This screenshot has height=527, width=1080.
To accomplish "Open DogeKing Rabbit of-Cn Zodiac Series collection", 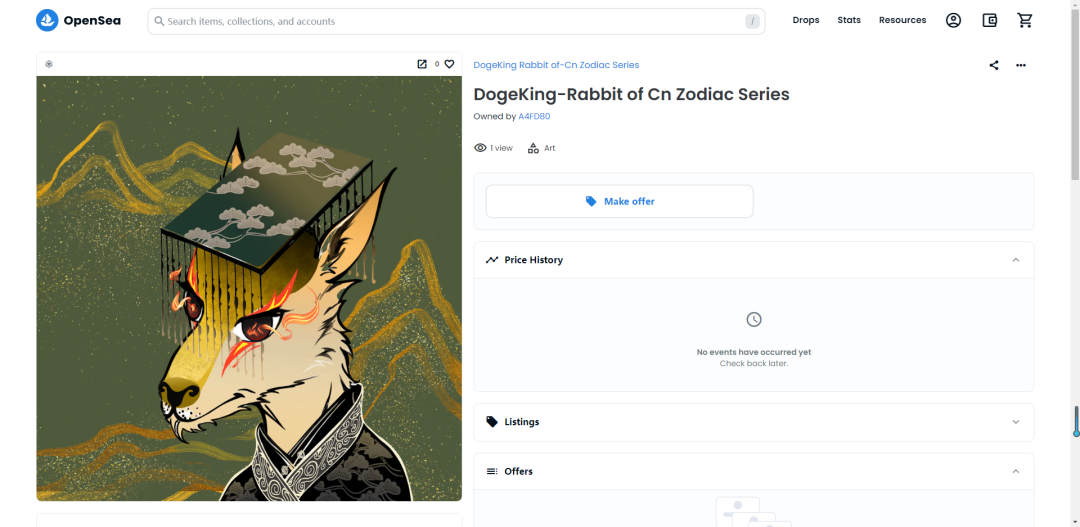I will 556,65.
